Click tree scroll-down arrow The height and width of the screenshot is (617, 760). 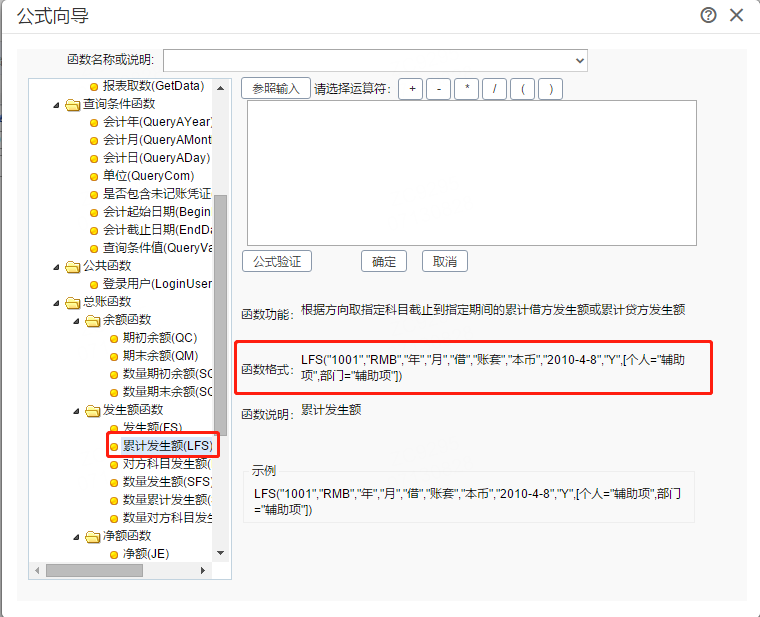(x=221, y=553)
